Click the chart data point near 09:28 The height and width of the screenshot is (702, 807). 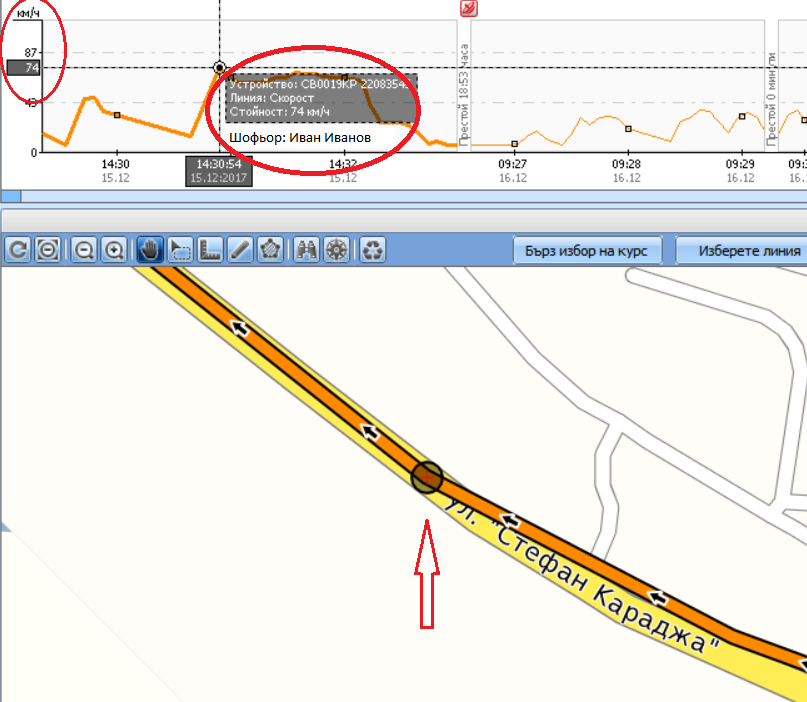pyautogui.click(x=628, y=129)
